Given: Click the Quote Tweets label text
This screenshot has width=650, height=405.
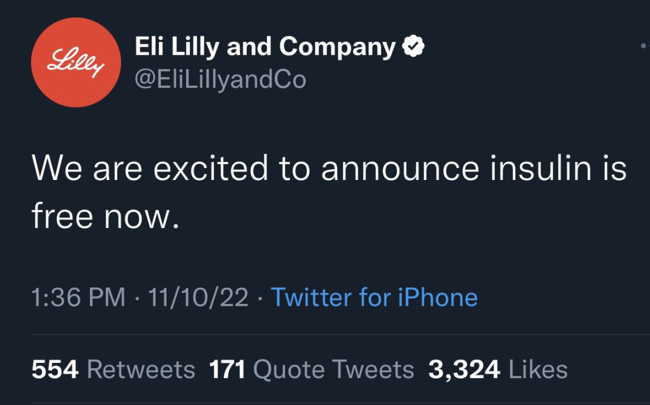Looking at the screenshot, I should 333,369.
